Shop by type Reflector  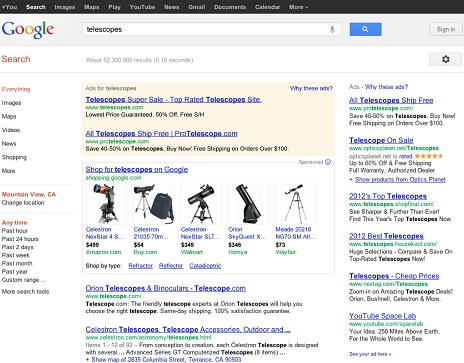[171, 266]
